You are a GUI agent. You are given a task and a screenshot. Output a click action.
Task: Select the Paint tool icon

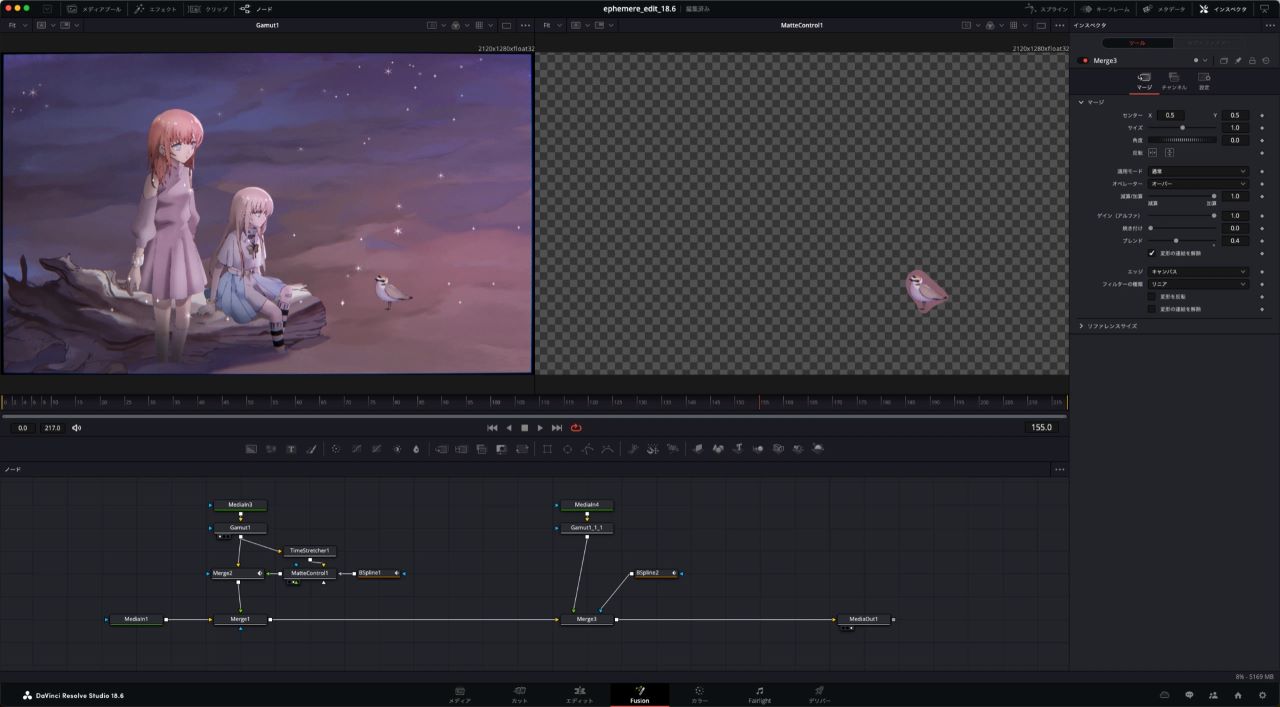[x=311, y=449]
